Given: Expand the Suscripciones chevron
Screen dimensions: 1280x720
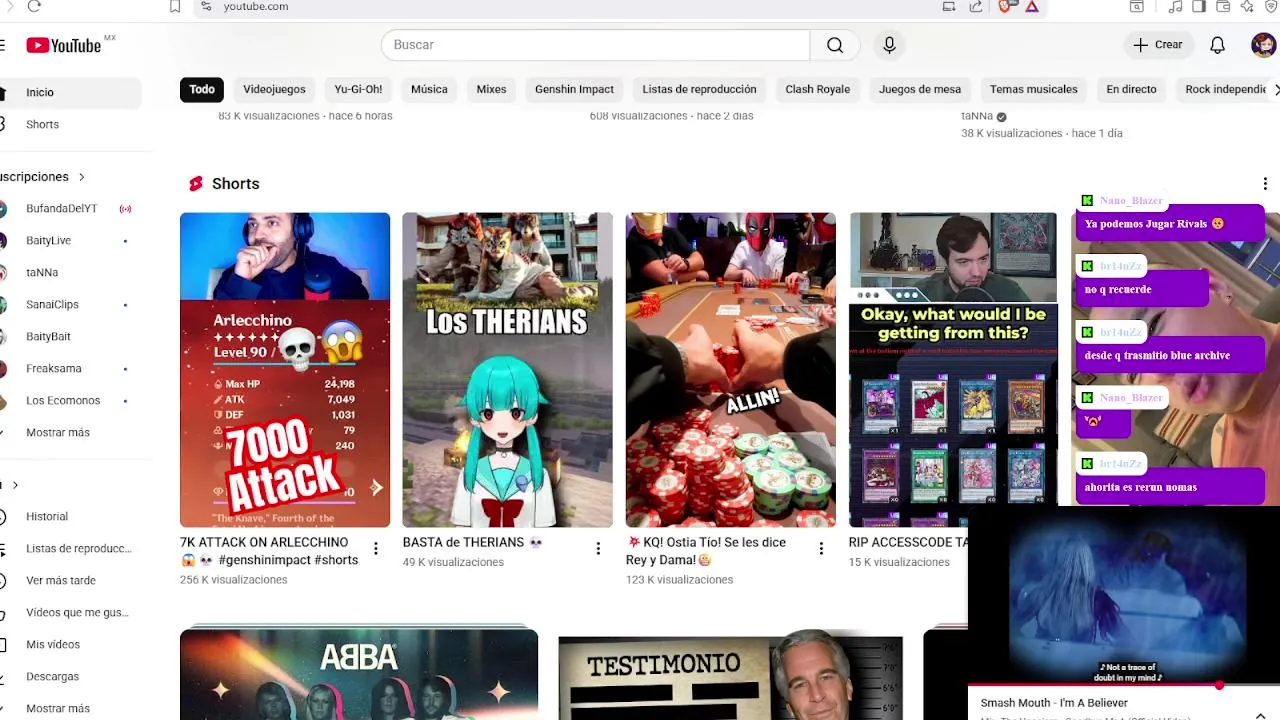Looking at the screenshot, I should tap(82, 177).
